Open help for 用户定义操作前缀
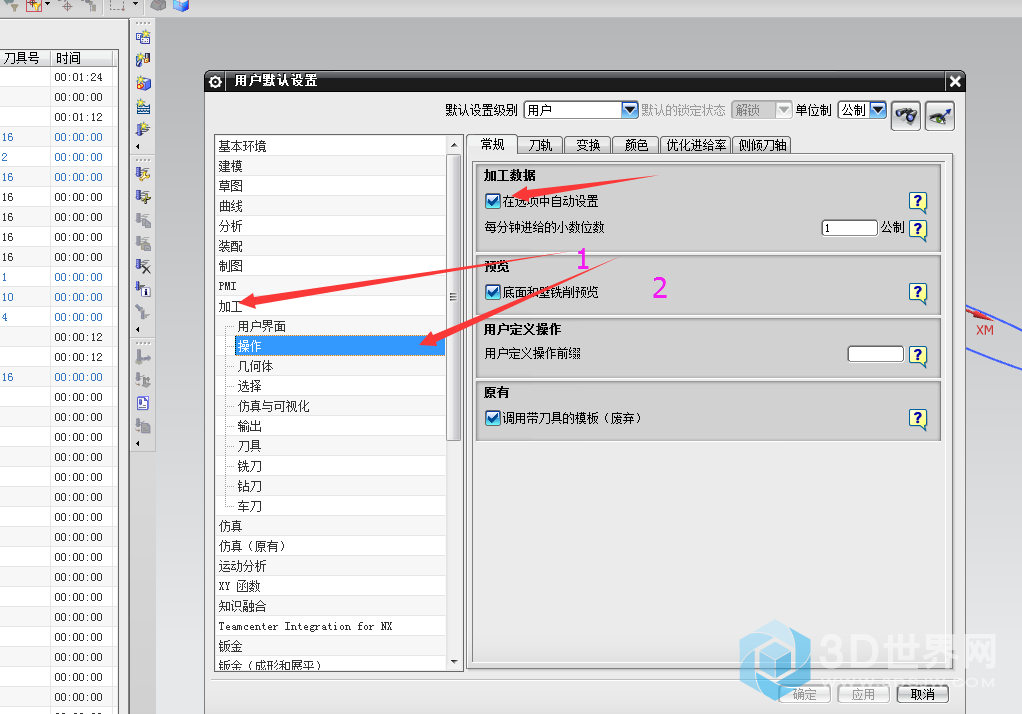 pos(918,355)
